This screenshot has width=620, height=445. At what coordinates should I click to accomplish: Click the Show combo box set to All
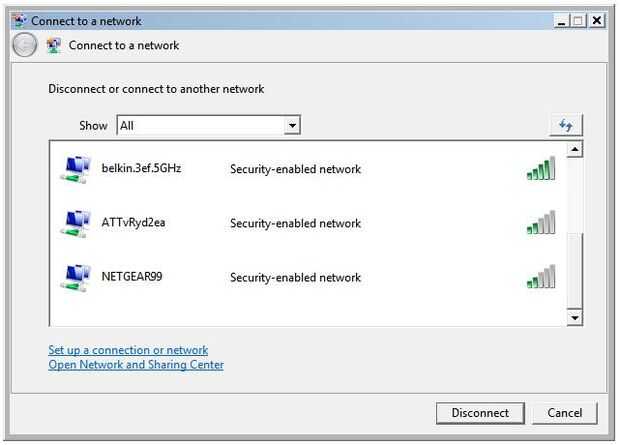coord(200,126)
